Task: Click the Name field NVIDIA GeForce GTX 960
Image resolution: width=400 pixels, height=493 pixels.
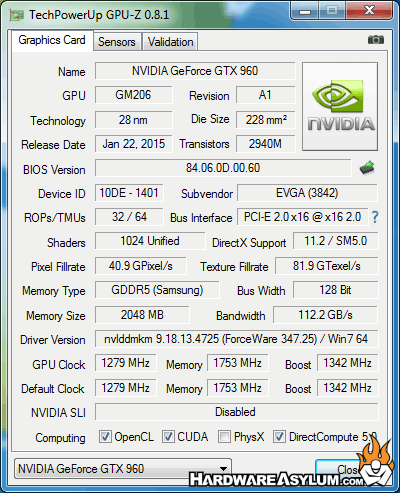Action: [x=195, y=71]
